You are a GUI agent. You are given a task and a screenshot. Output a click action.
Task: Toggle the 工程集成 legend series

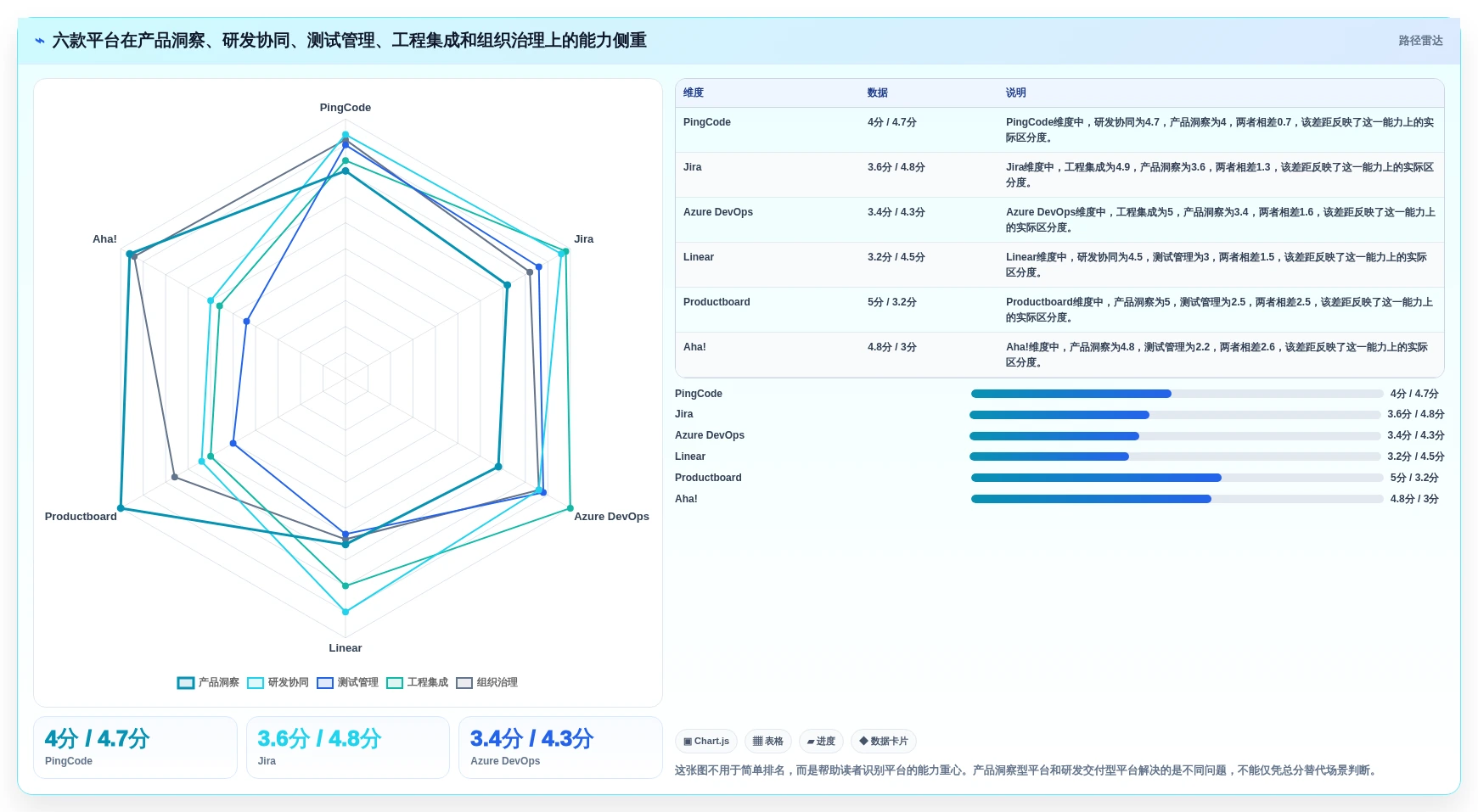417,682
